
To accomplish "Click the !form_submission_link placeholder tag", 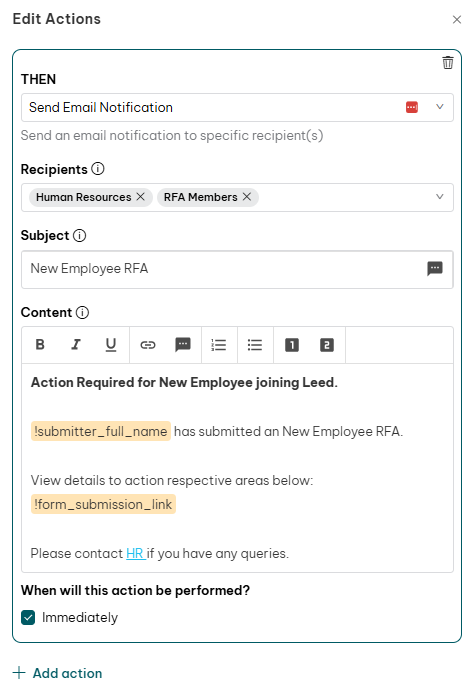I will [103, 504].
